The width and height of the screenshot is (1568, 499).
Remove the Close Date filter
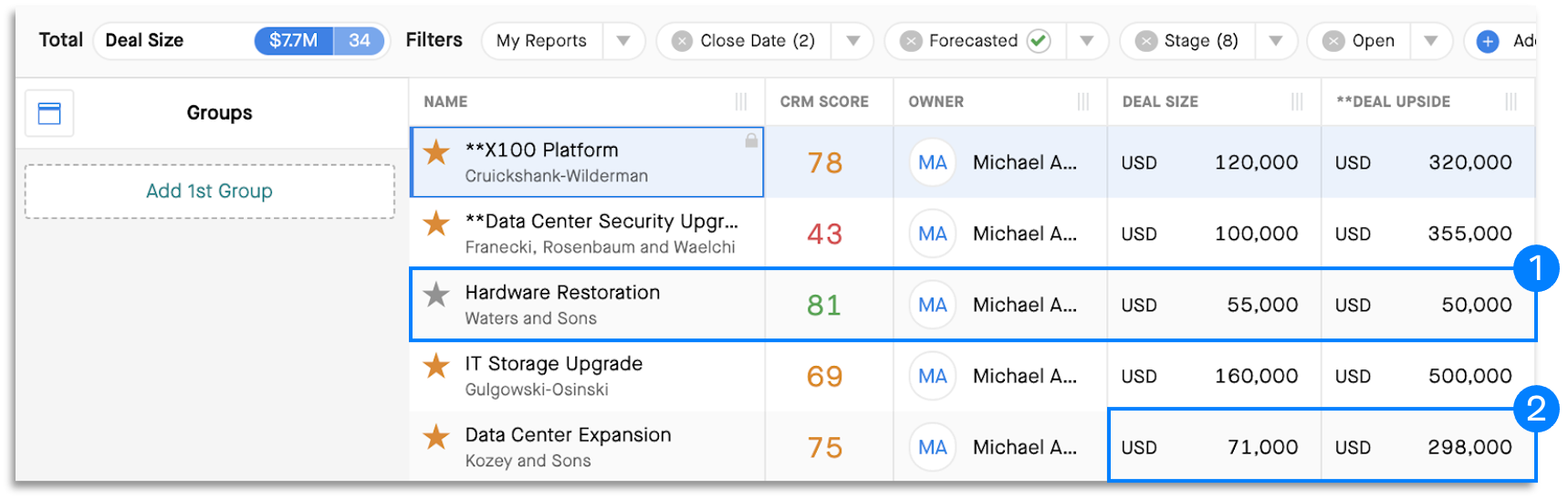tap(682, 41)
